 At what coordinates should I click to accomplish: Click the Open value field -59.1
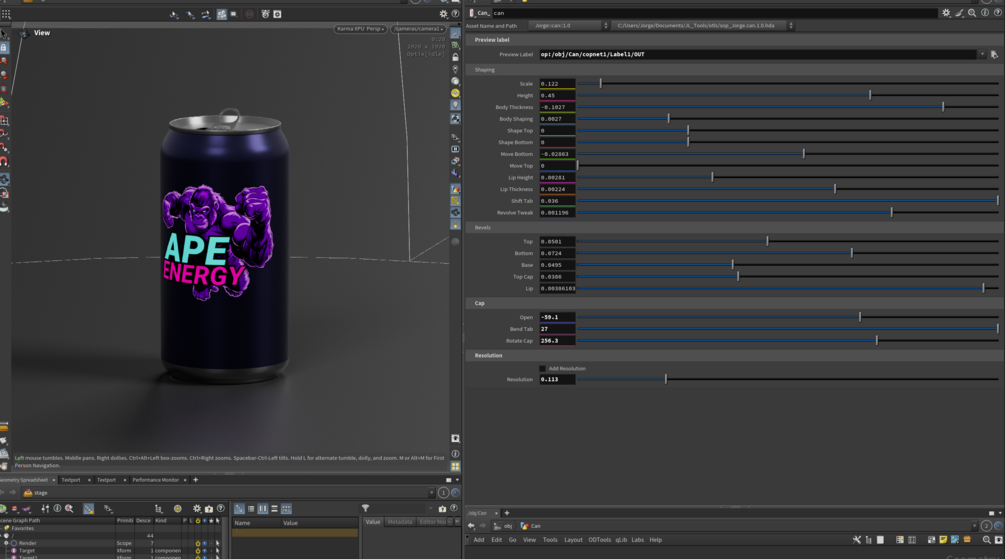tap(557, 317)
